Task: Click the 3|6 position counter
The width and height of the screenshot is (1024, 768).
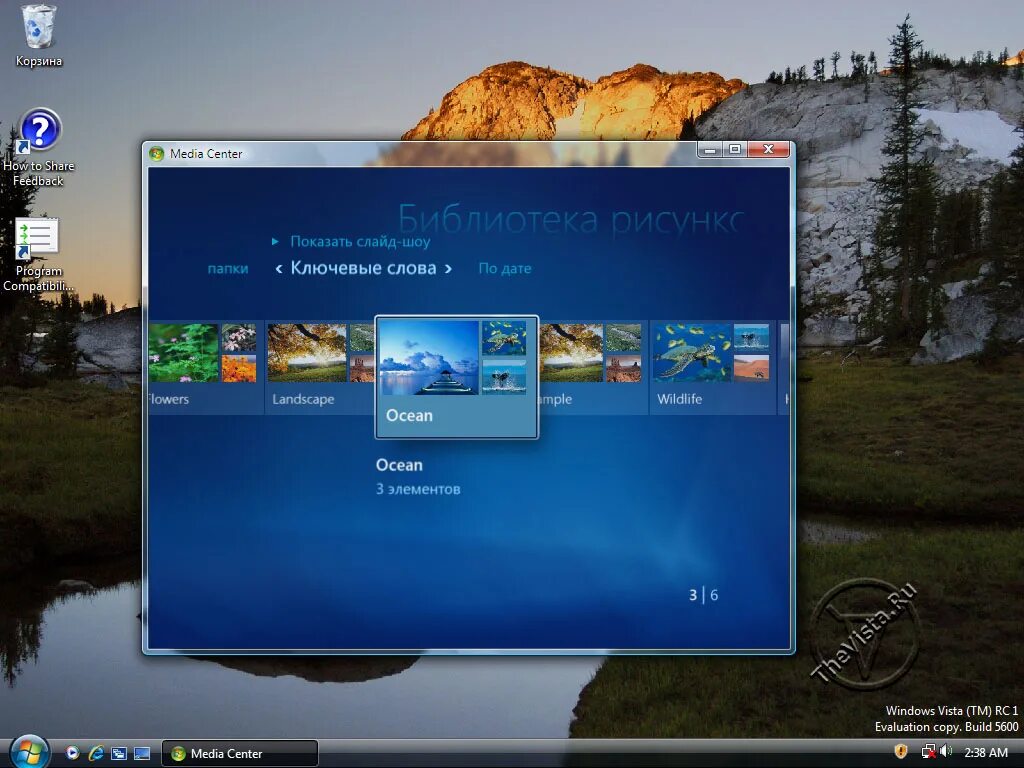Action: 703,595
